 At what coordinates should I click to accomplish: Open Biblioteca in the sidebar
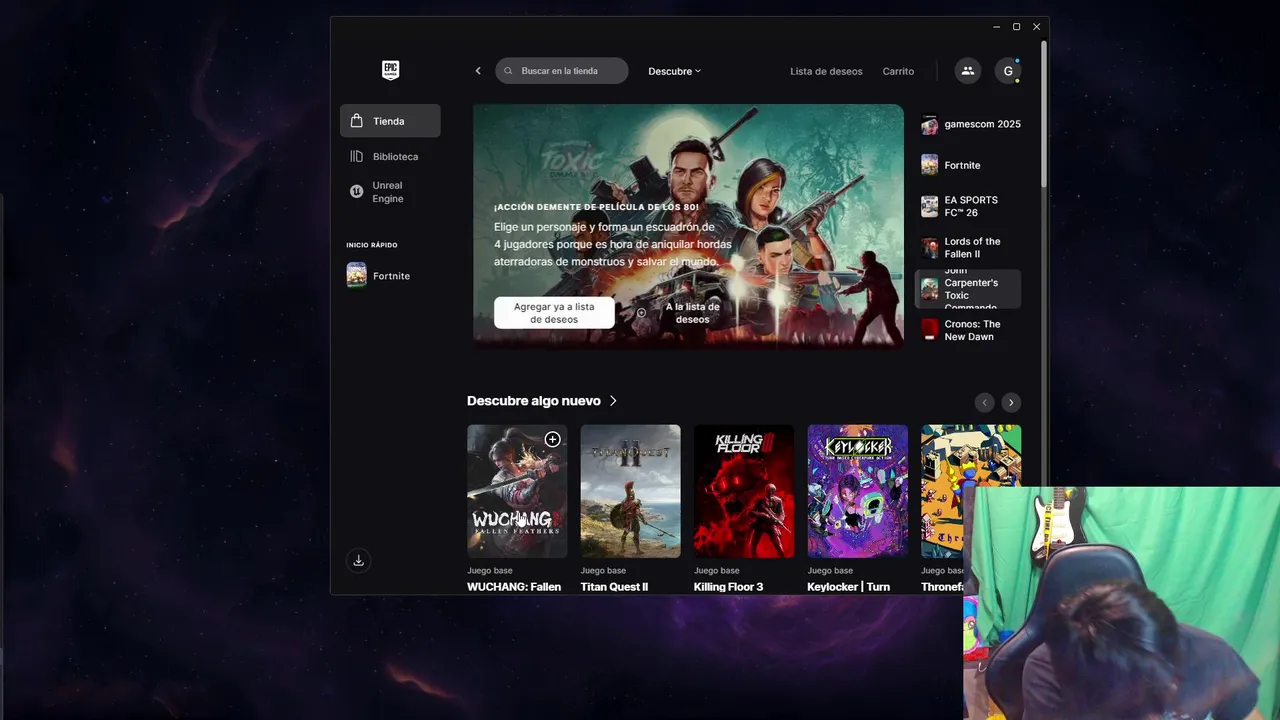point(390,156)
